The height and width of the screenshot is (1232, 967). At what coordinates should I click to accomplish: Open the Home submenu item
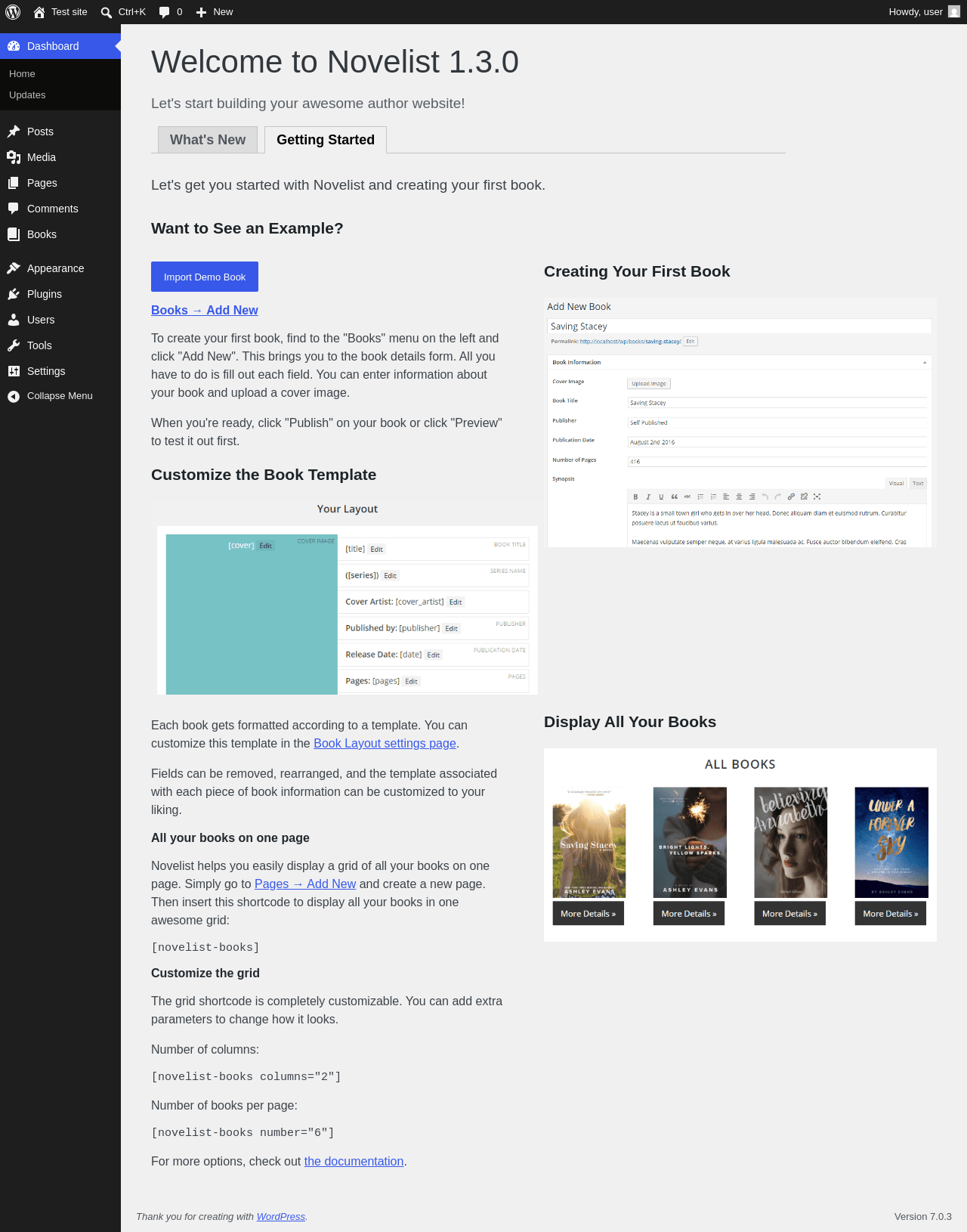point(22,74)
